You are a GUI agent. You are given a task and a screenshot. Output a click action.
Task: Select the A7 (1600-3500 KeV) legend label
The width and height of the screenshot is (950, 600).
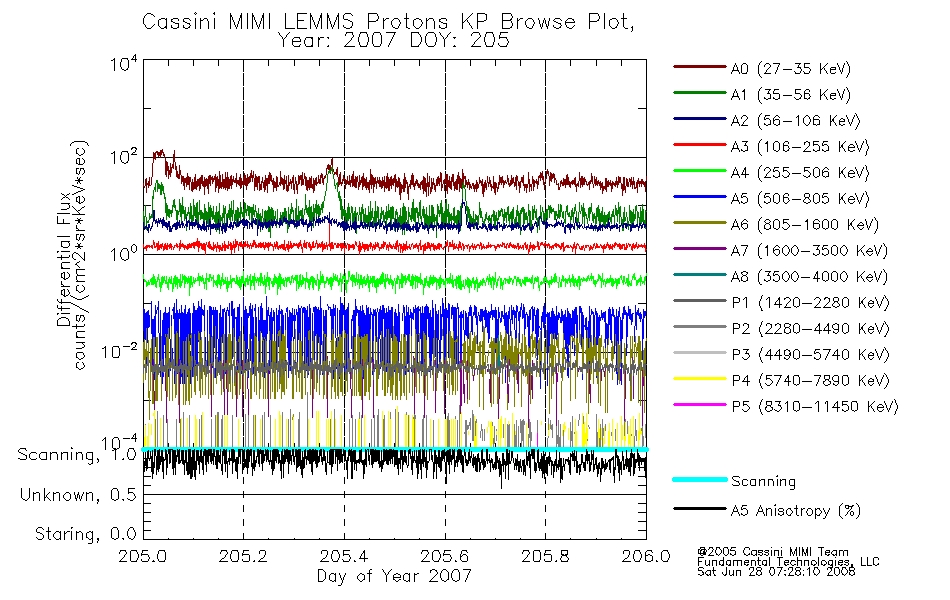click(x=809, y=251)
